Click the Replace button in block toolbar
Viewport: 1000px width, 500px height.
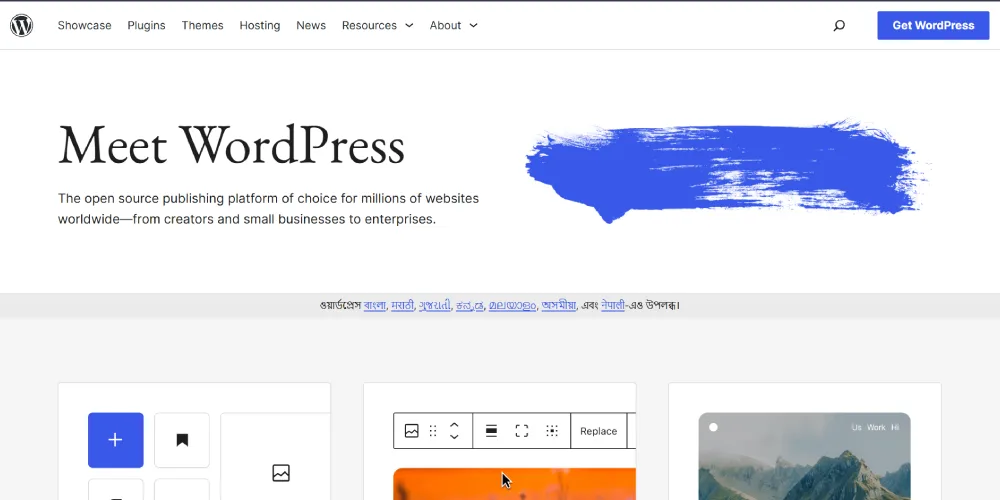coord(598,431)
